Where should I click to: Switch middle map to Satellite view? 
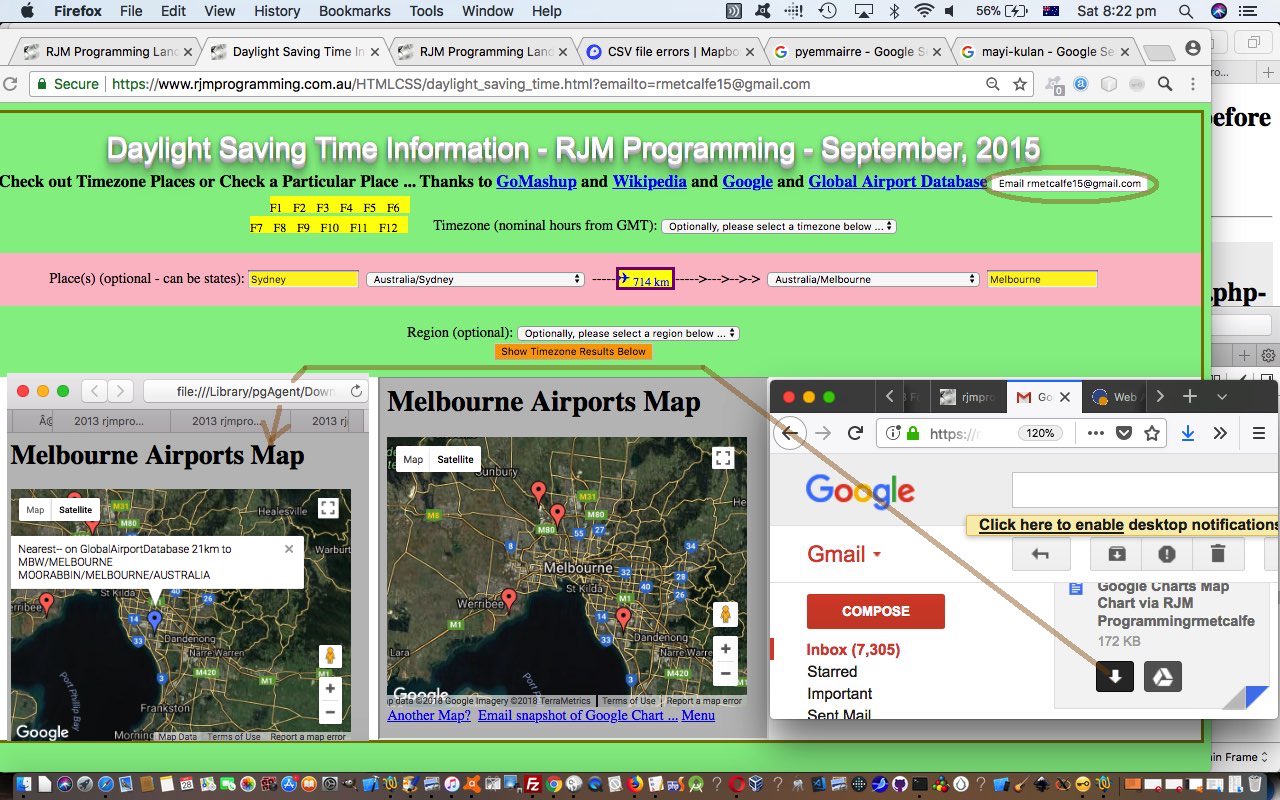455,459
